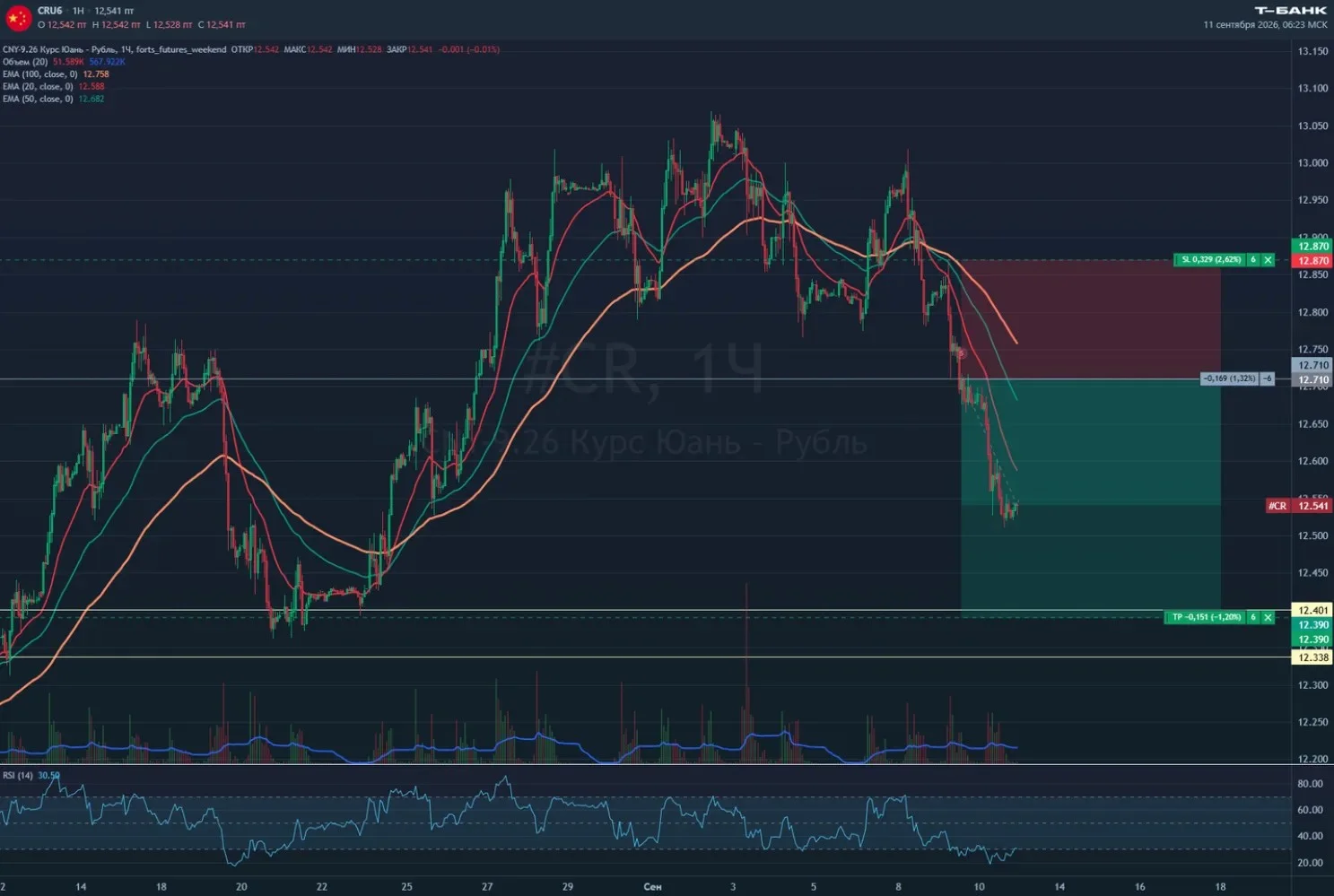Click the 12.338 price level label

click(1312, 657)
